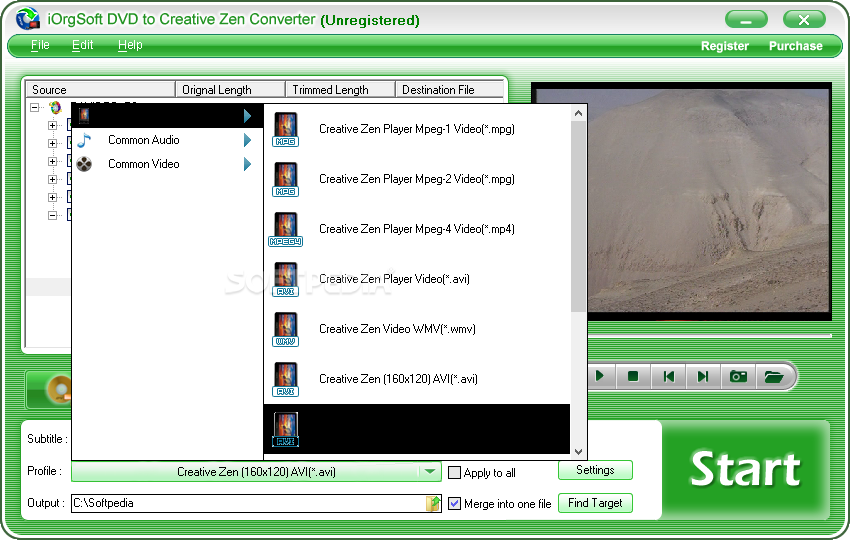Click the preview seek slider bar
Screen dimensions: 850x540
(x=710, y=336)
